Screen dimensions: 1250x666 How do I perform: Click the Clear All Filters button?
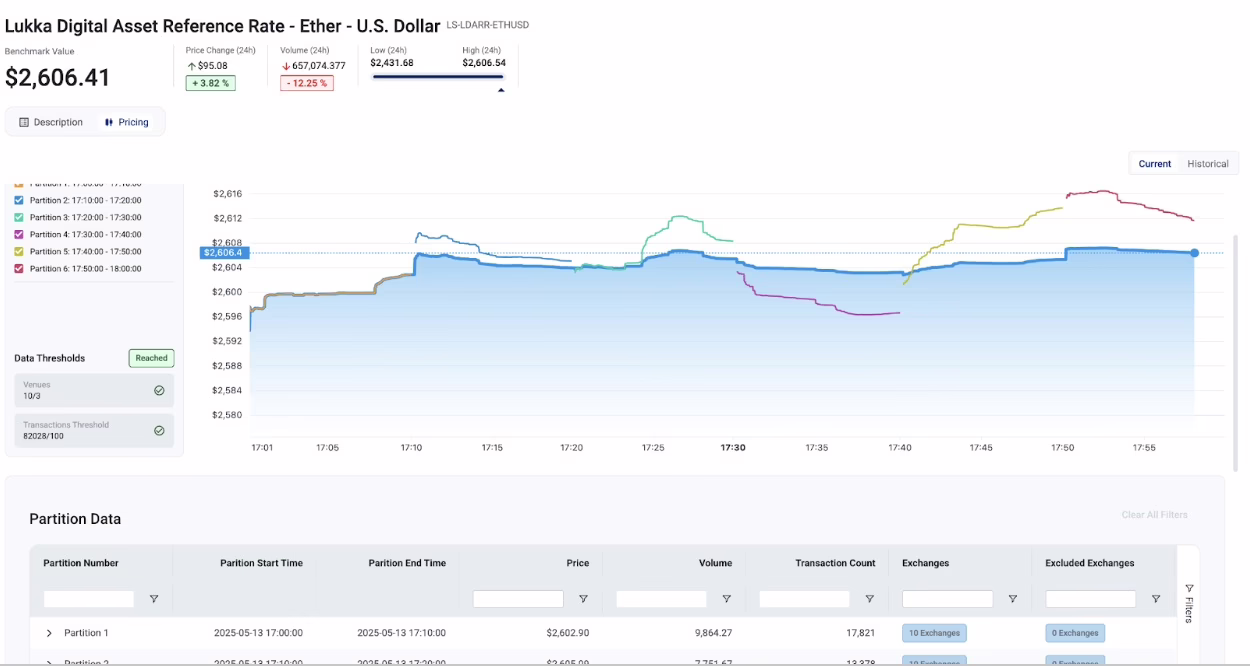[x=1155, y=515]
